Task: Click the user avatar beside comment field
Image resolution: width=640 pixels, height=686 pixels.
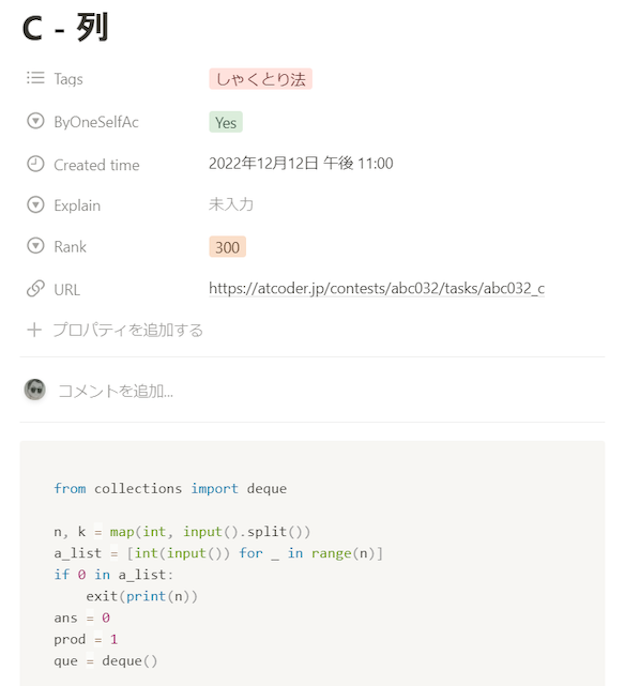Action: [35, 389]
